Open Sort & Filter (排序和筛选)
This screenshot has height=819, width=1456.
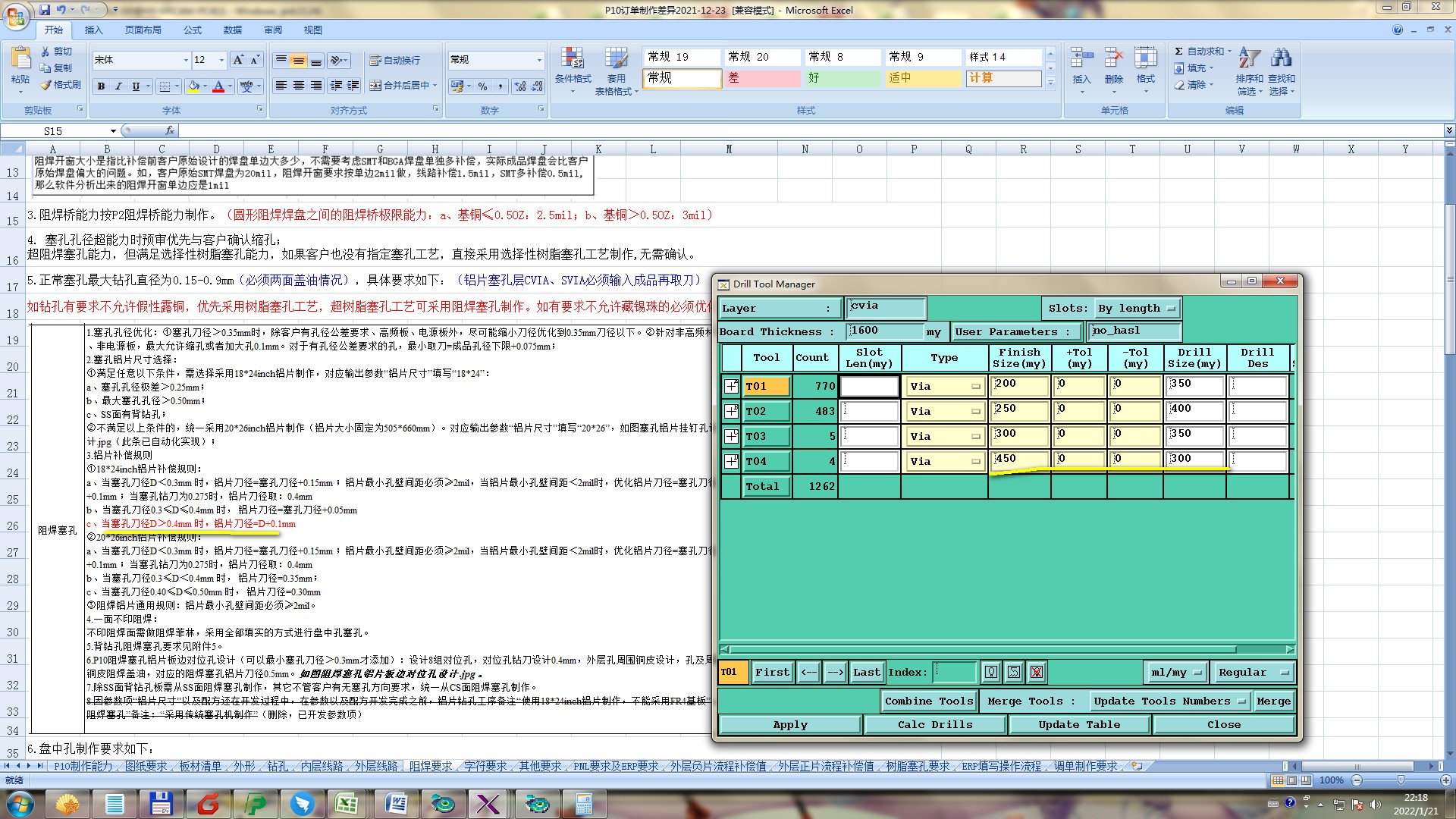[1249, 70]
